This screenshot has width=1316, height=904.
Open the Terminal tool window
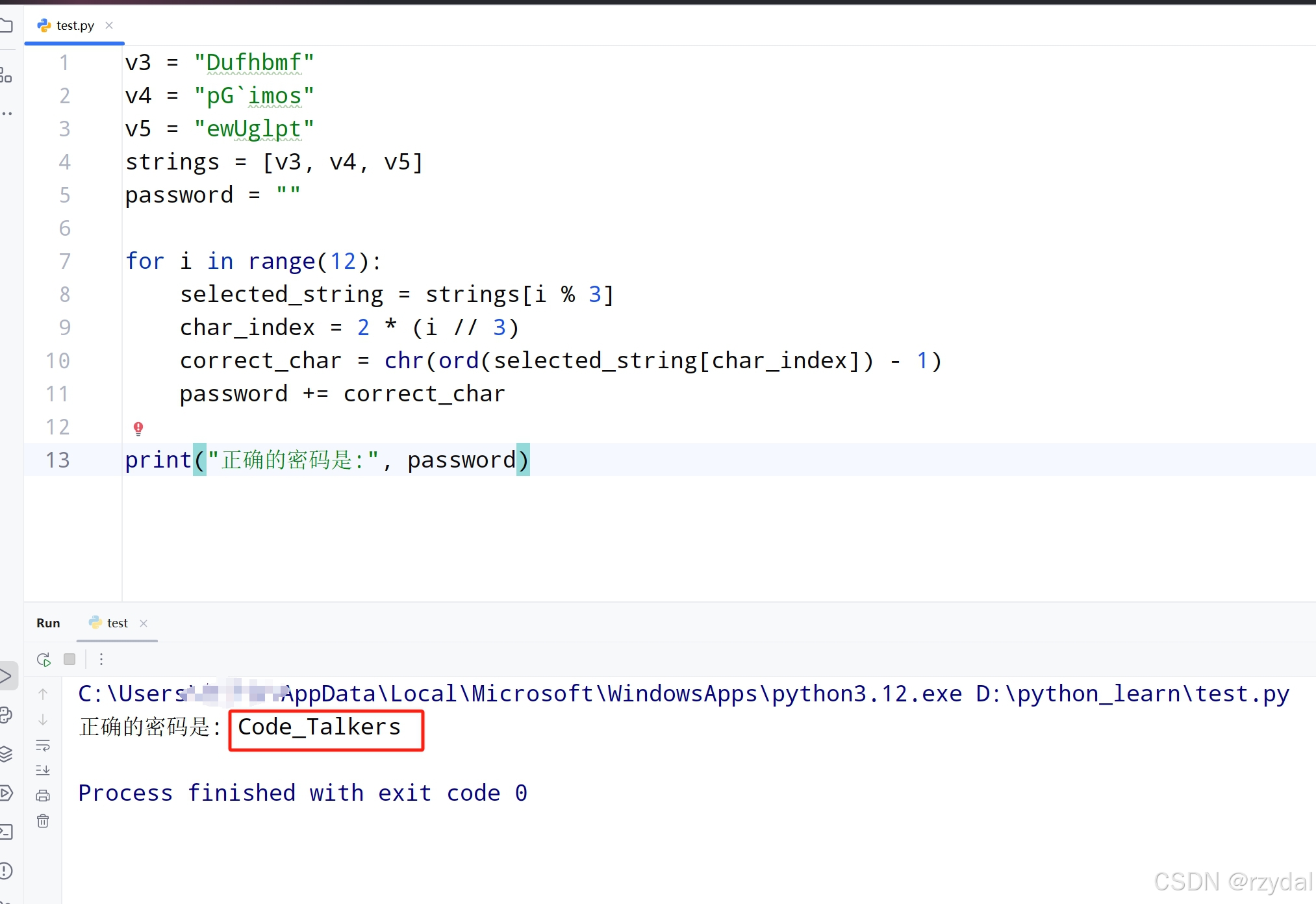coord(5,832)
